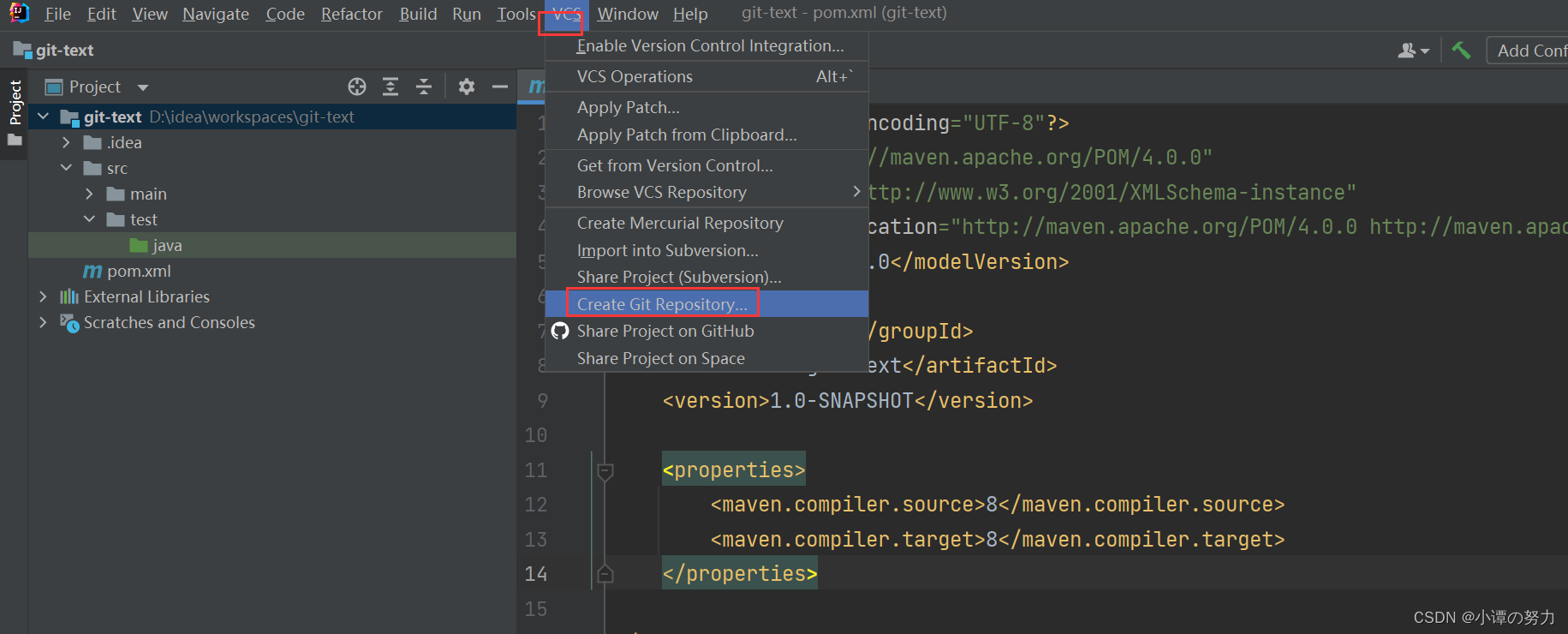1568x634 pixels.
Task: Click the version 1.0-SNAPSHOT line
Action: coord(848,401)
